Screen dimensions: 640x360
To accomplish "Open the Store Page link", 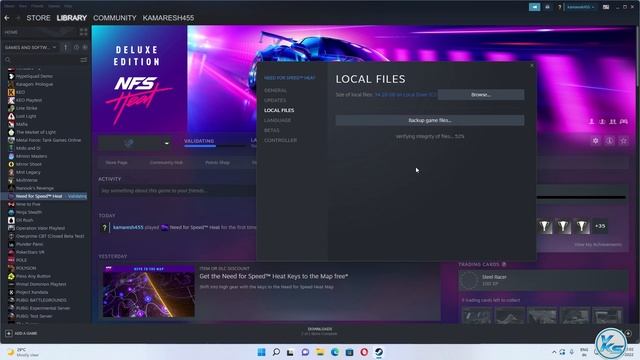I will pyautogui.click(x=116, y=162).
